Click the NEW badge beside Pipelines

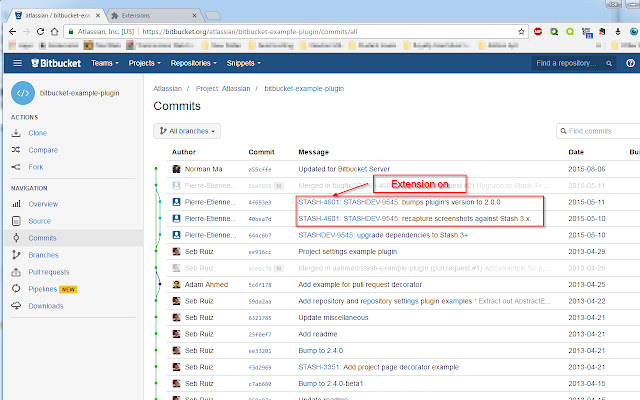[68, 289]
